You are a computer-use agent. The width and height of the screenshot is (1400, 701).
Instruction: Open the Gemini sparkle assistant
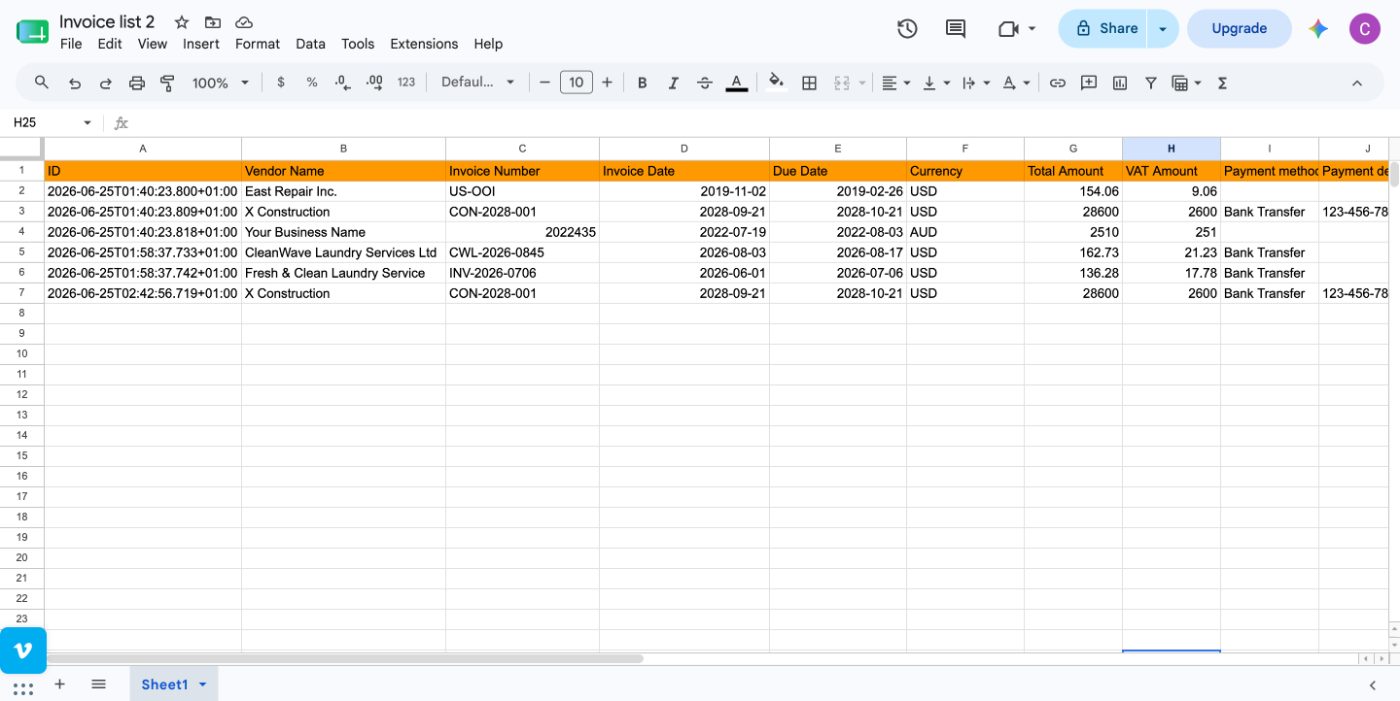coord(1318,29)
